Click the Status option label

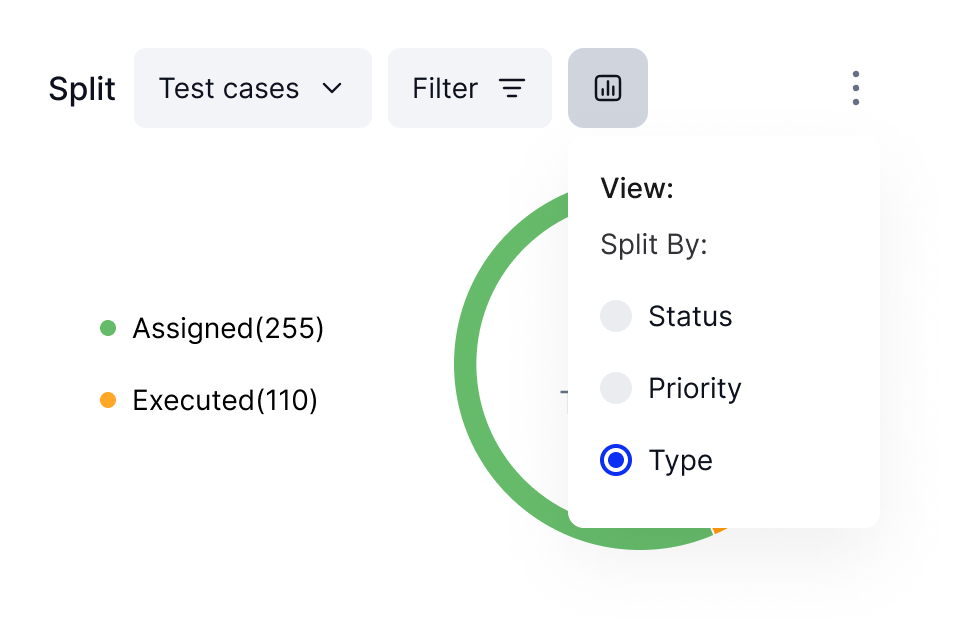[x=690, y=317]
